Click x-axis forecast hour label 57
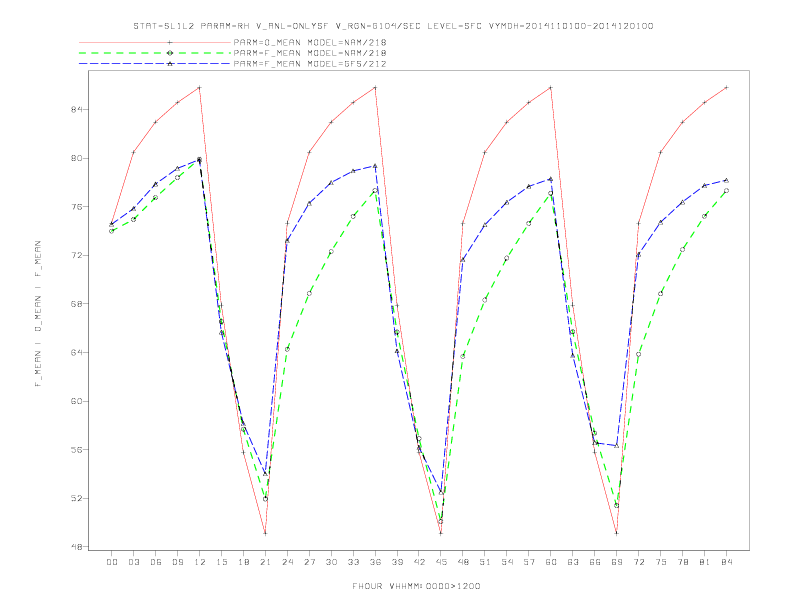Viewport: 792px width, 612px height. [x=529, y=562]
